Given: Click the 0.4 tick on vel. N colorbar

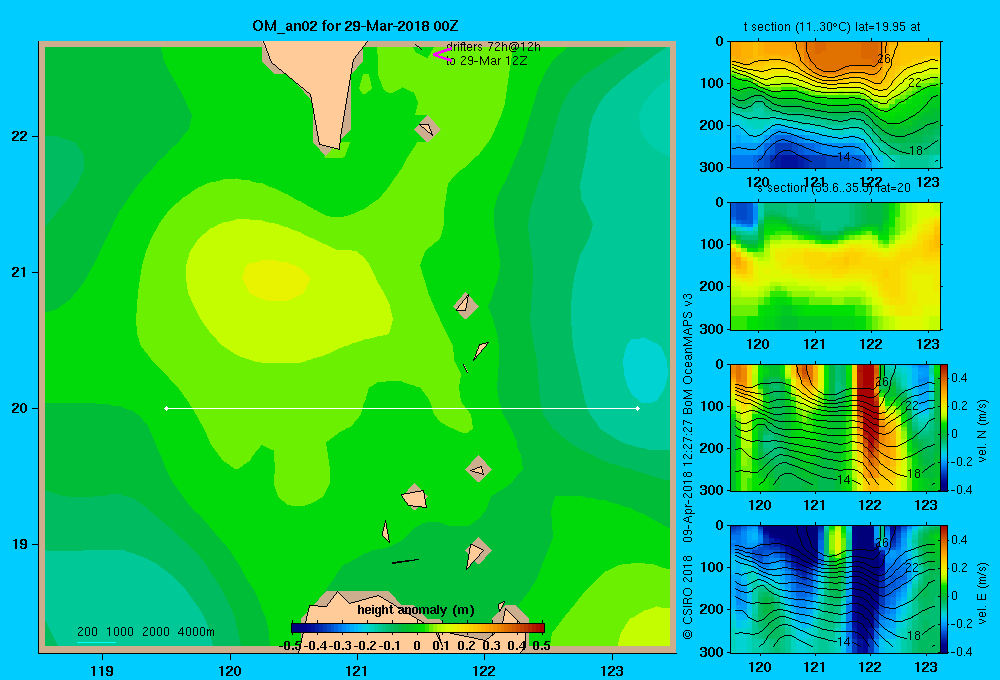Looking at the screenshot, I should (959, 378).
